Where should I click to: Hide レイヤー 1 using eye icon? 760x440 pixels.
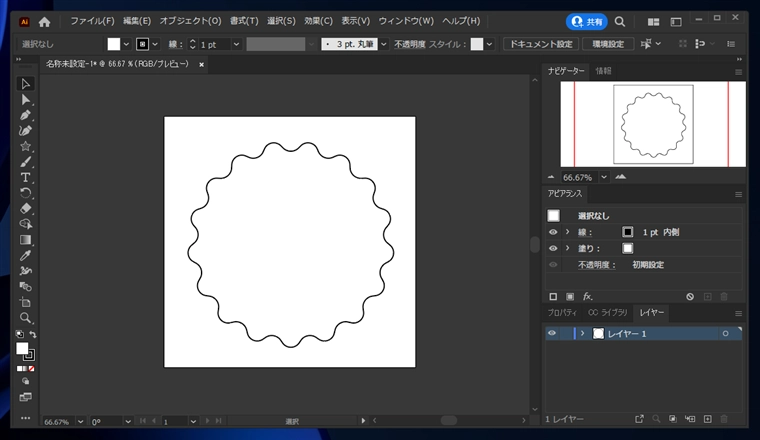(x=552, y=333)
